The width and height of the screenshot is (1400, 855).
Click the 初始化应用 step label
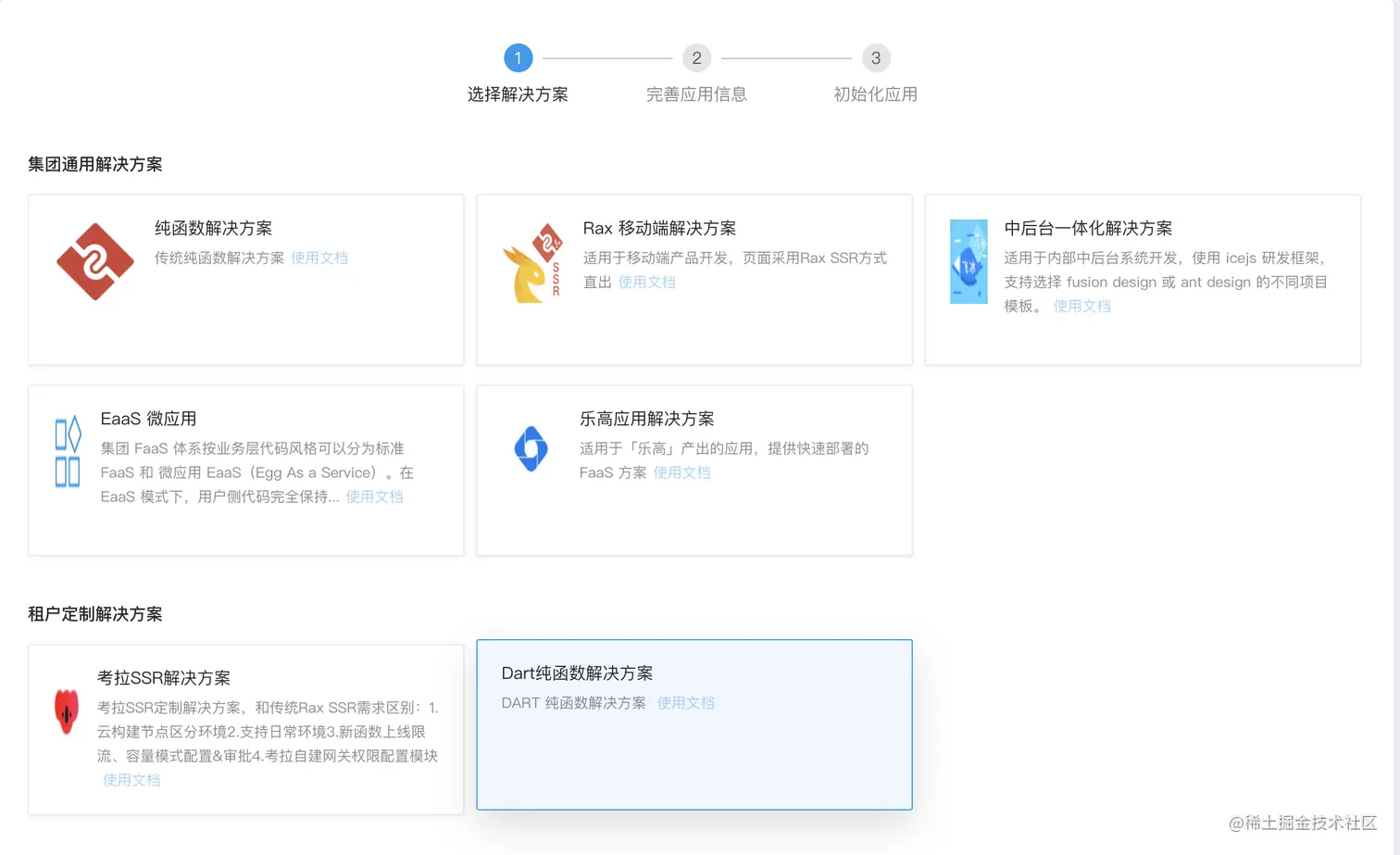click(874, 94)
